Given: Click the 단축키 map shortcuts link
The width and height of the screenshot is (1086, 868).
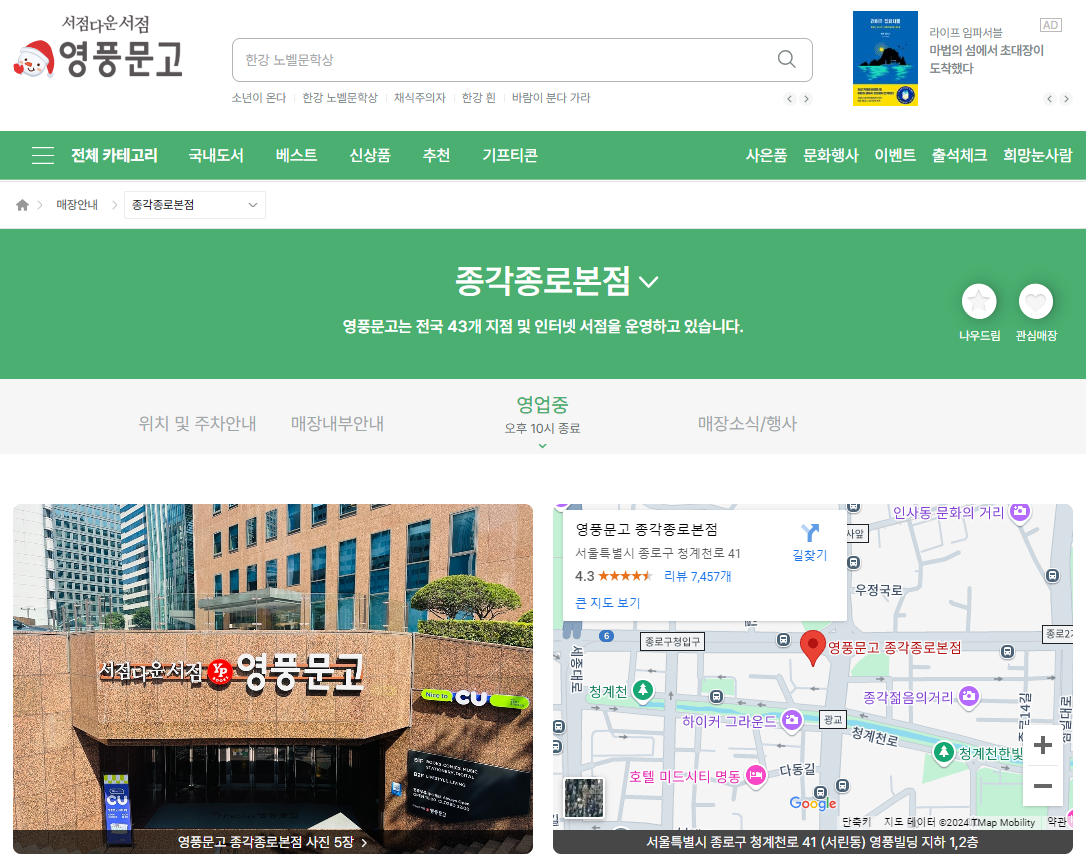Looking at the screenshot, I should [x=856, y=822].
